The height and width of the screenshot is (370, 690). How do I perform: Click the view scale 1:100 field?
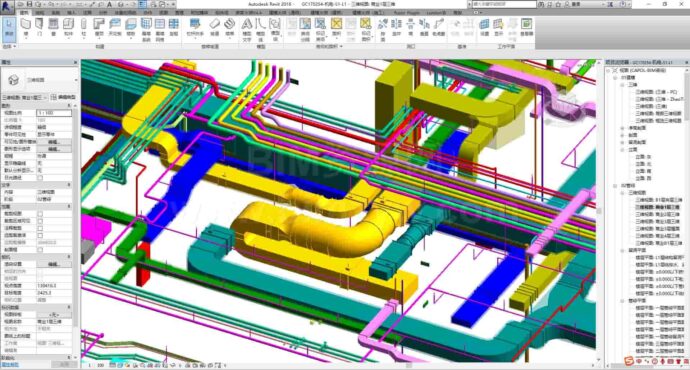point(54,113)
